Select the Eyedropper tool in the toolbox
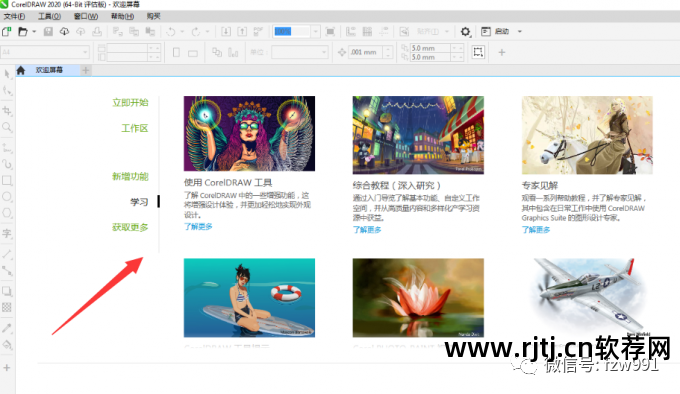The image size is (680, 394). tap(7, 328)
